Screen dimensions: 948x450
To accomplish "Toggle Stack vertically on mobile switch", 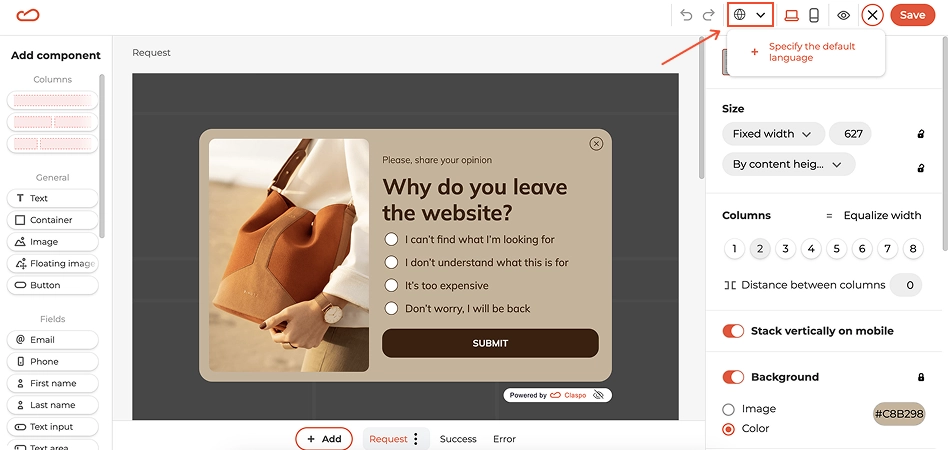I will tap(733, 331).
